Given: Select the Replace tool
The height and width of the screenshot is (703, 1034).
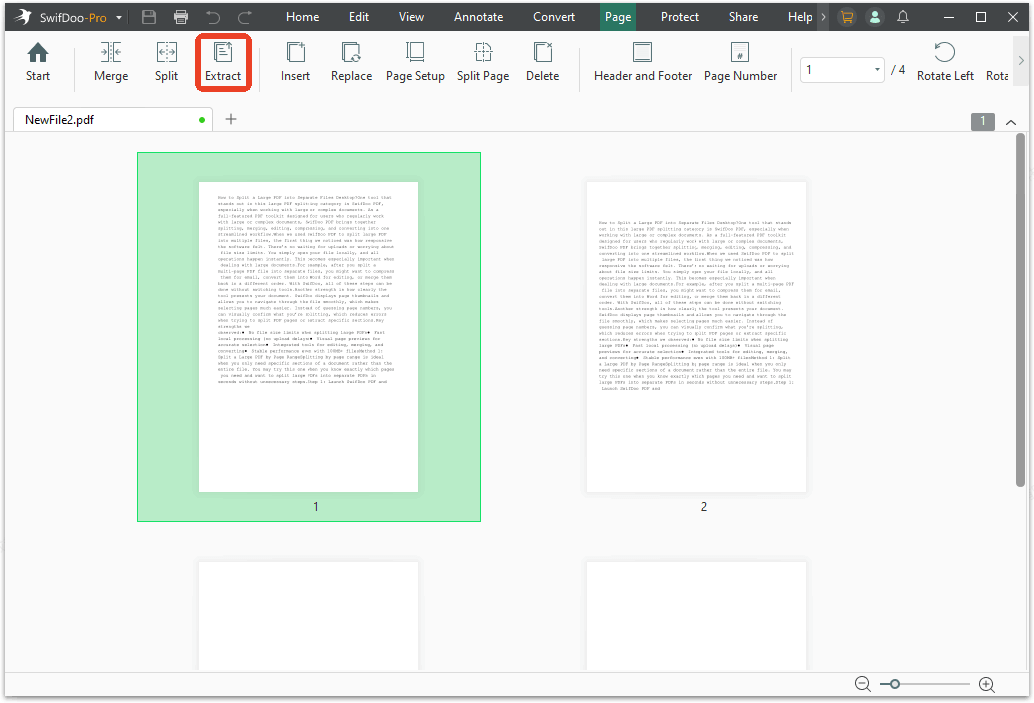Looking at the screenshot, I should pyautogui.click(x=351, y=63).
